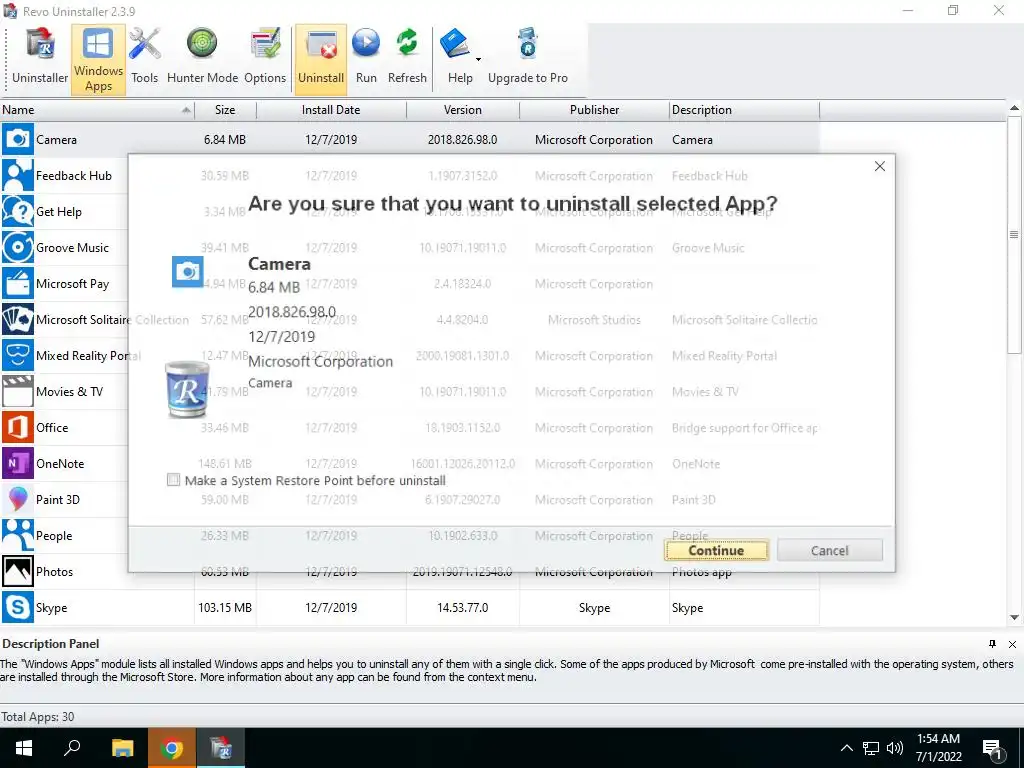Open the Windows Start menu

click(24, 748)
